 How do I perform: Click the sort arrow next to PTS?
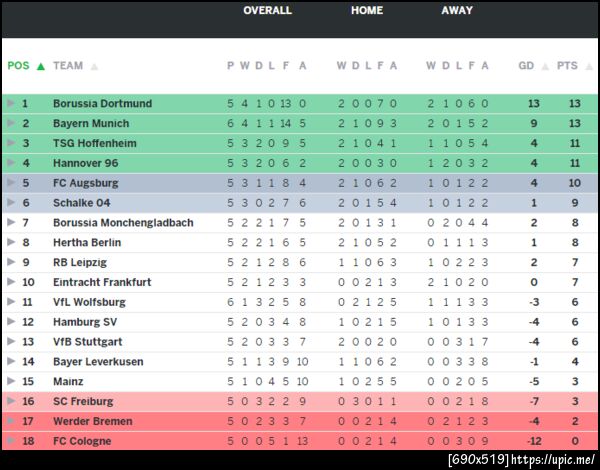pos(587,66)
